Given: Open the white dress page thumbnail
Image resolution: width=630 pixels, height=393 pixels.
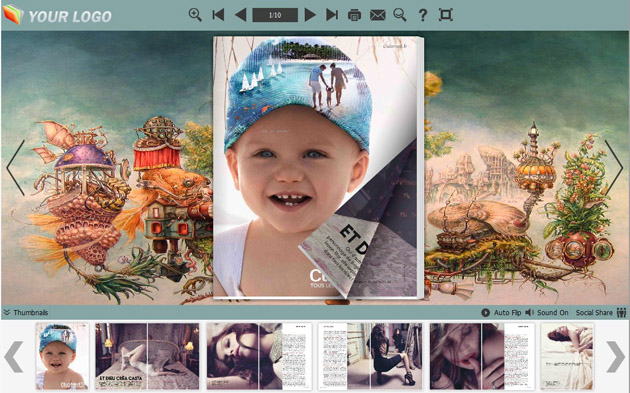Looking at the screenshot, I should (x=567, y=356).
